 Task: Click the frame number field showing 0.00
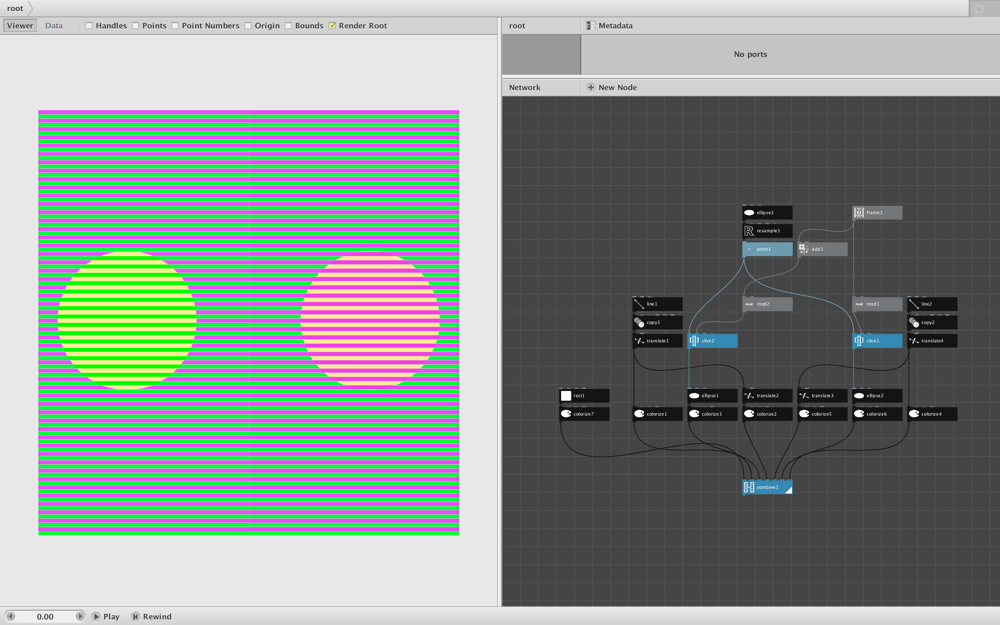[45, 617]
